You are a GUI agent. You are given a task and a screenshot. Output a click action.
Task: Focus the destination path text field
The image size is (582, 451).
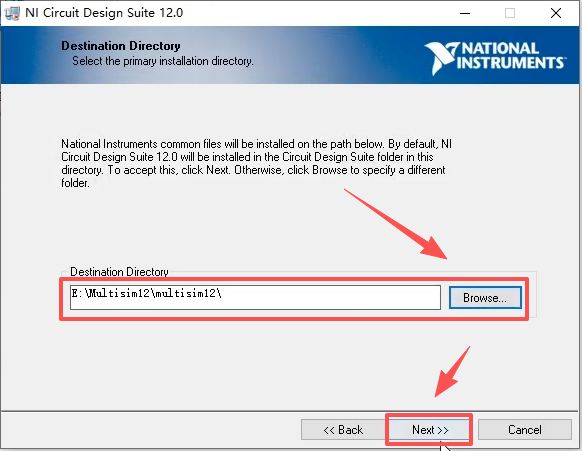point(255,297)
